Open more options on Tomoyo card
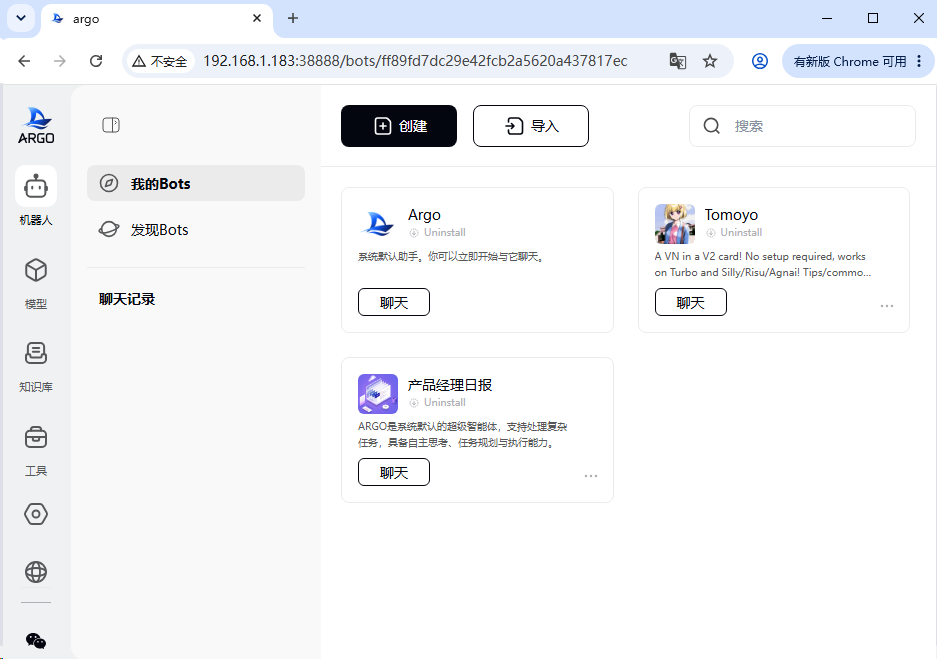 click(x=887, y=306)
